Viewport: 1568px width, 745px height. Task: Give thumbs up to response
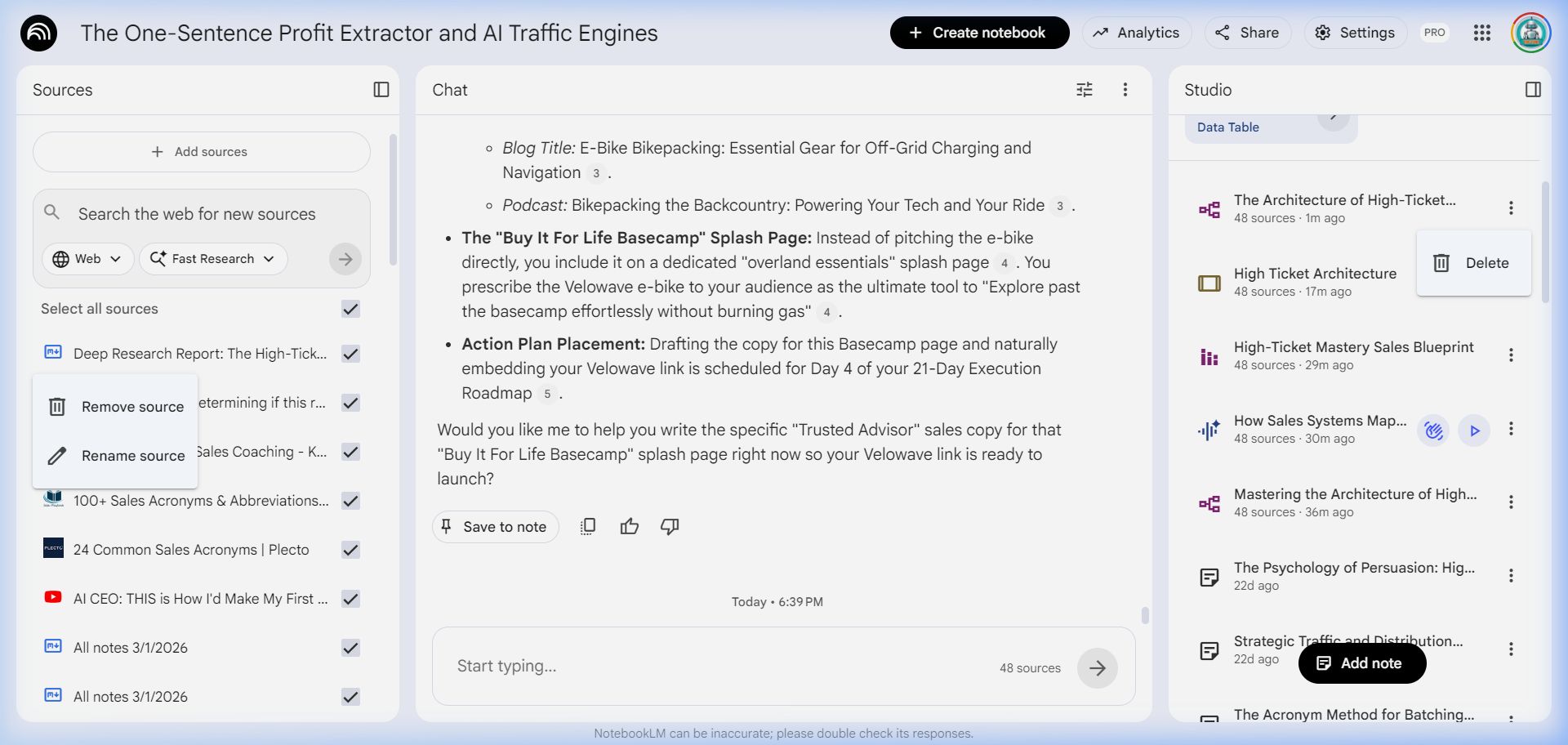(629, 527)
